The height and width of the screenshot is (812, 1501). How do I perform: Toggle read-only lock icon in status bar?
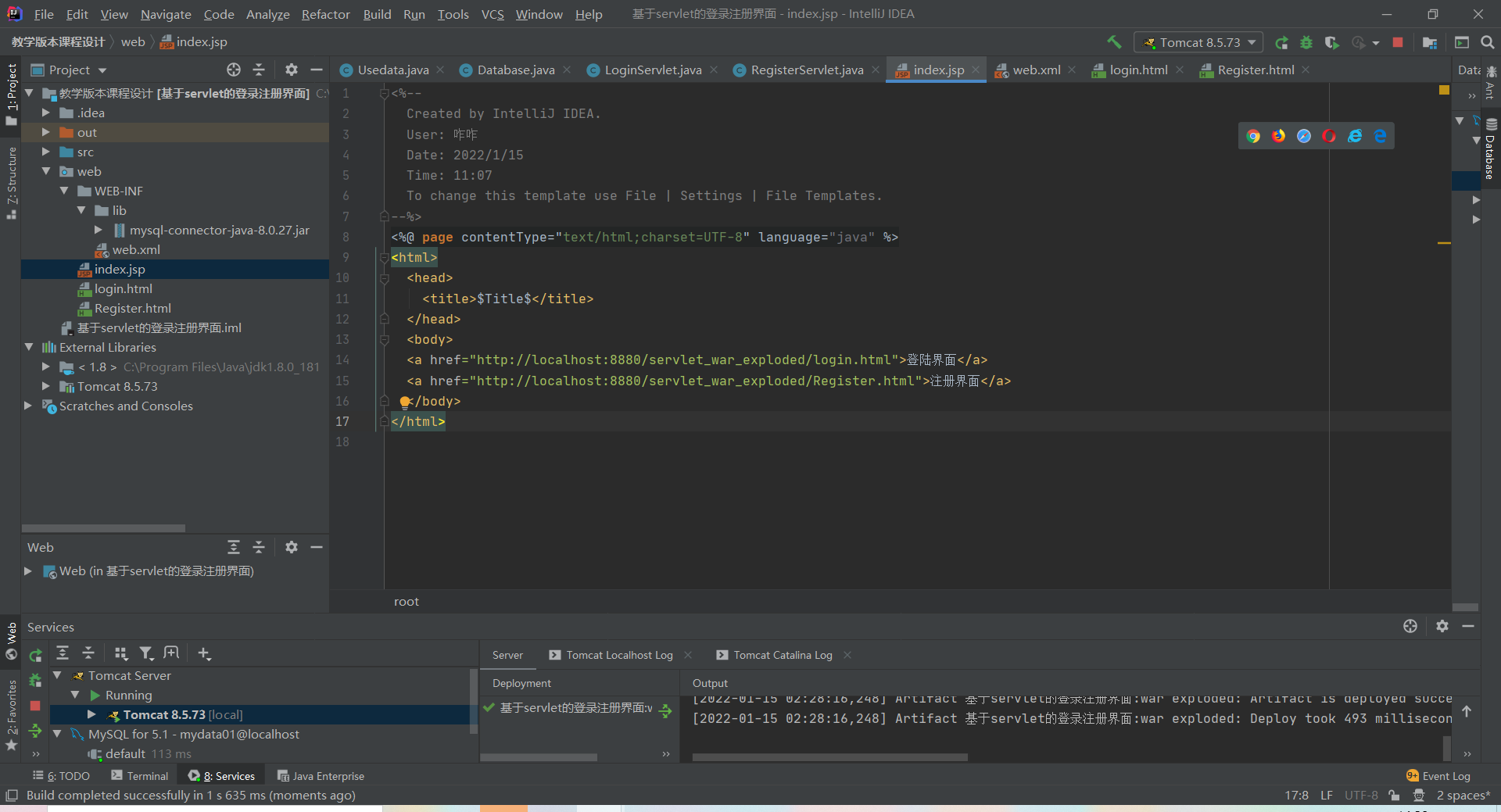click(1394, 796)
